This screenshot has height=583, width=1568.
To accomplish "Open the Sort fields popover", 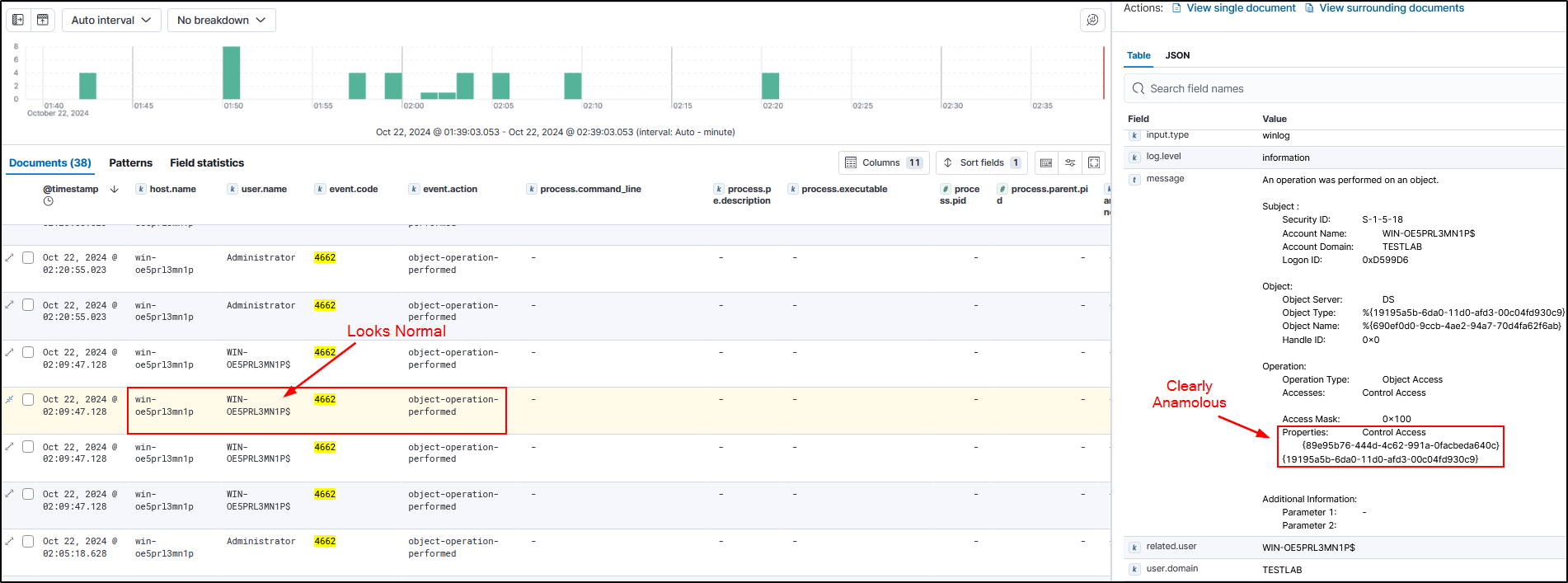I will [981, 162].
